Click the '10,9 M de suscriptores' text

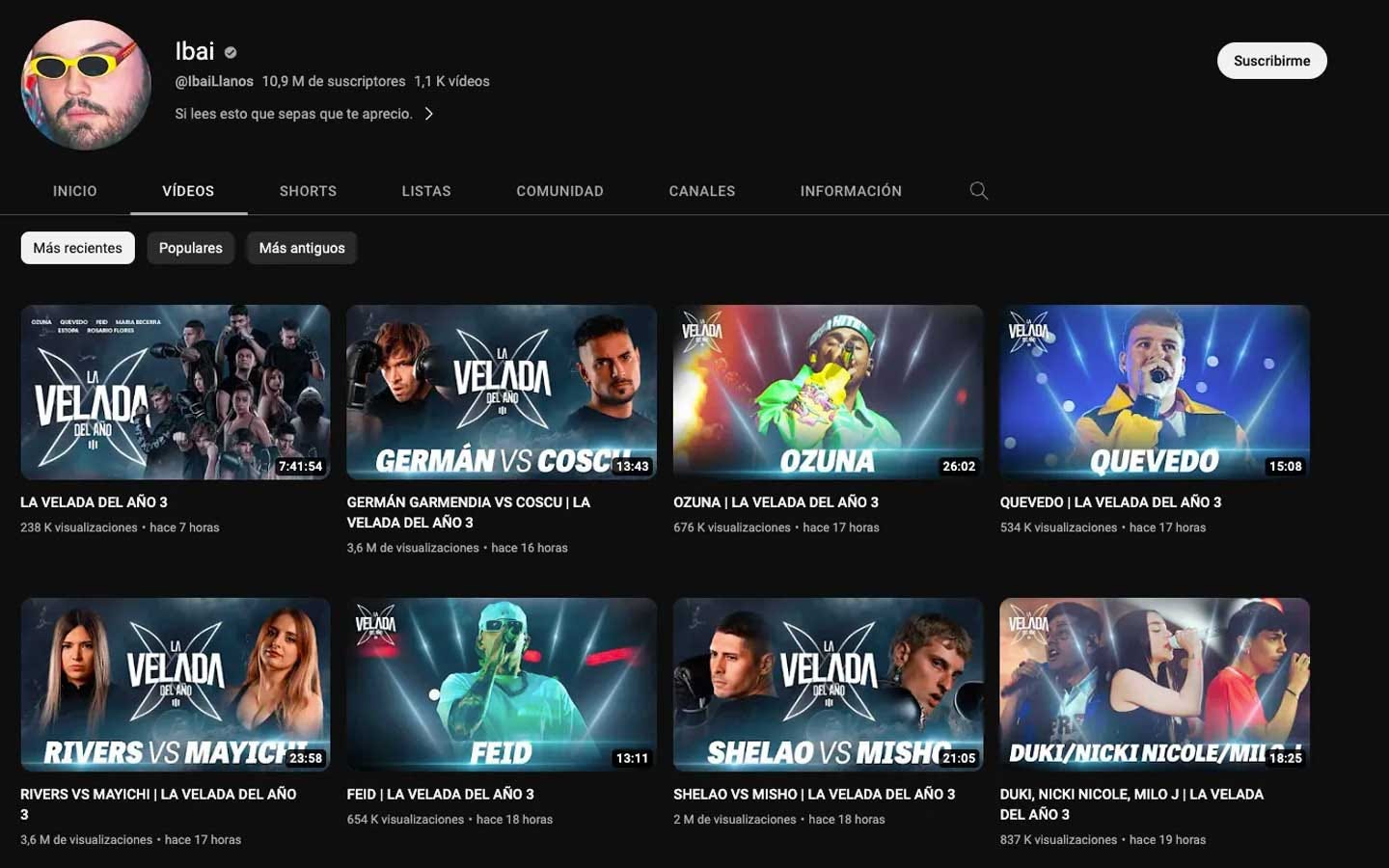(334, 82)
